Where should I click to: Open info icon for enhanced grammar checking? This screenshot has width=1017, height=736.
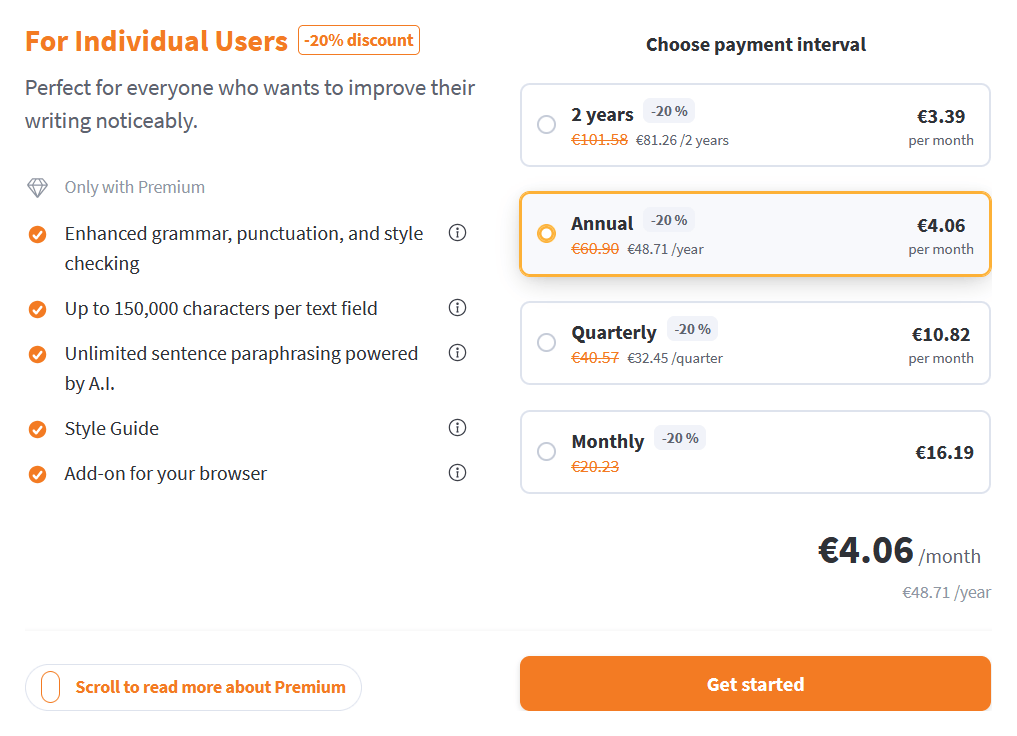coord(457,233)
